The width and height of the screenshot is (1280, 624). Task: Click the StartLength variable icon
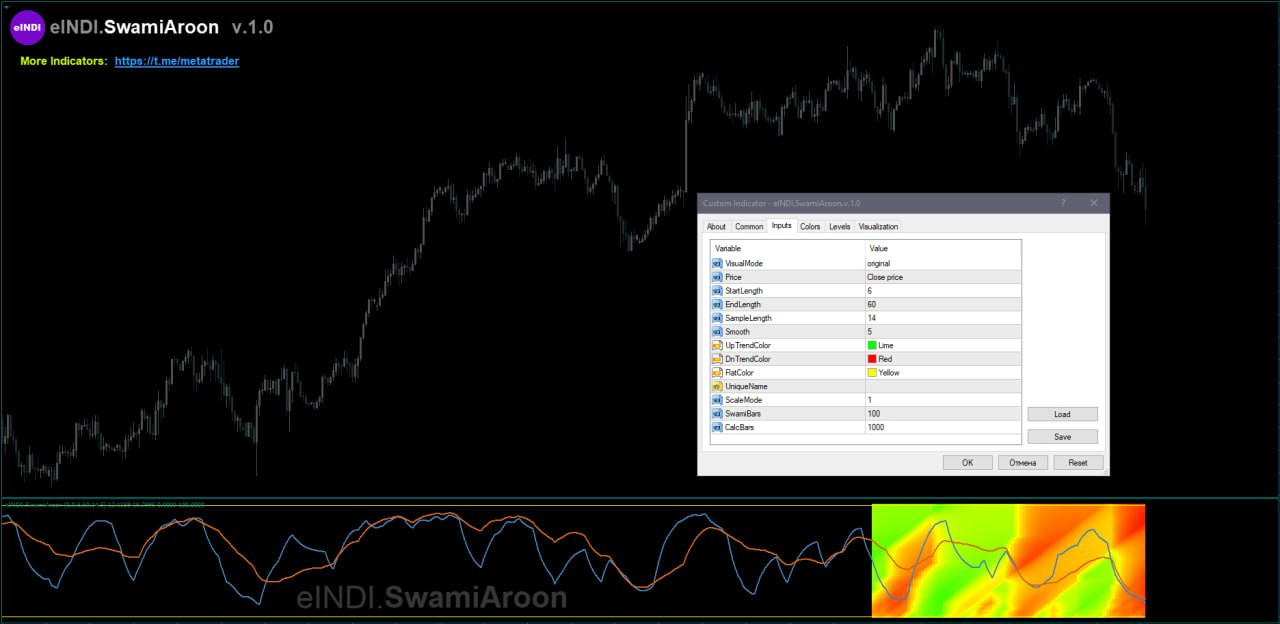click(x=717, y=290)
